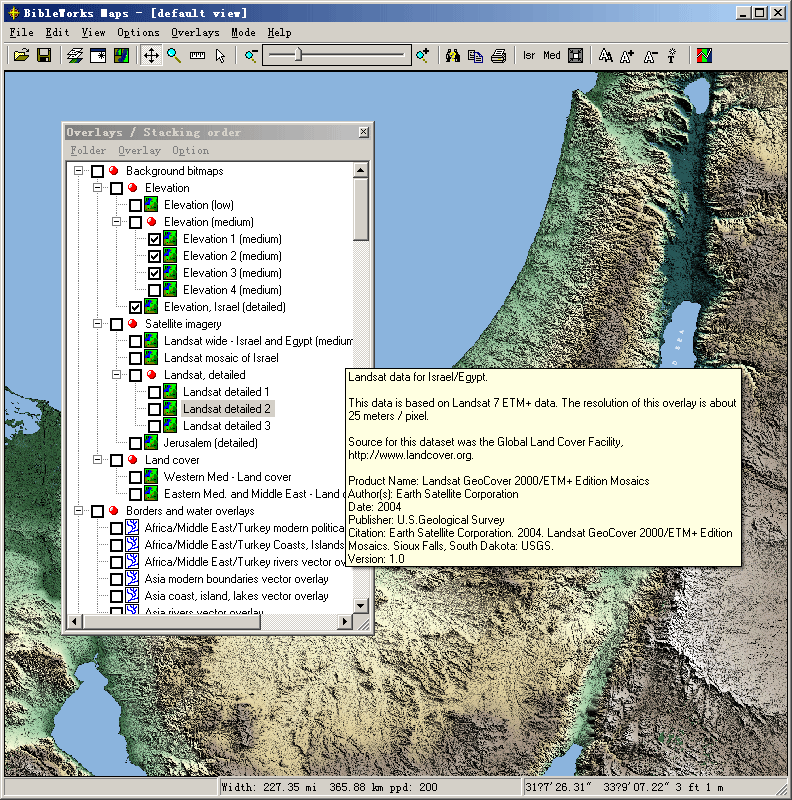
Task: Click the copy documents icon
Action: click(475, 55)
